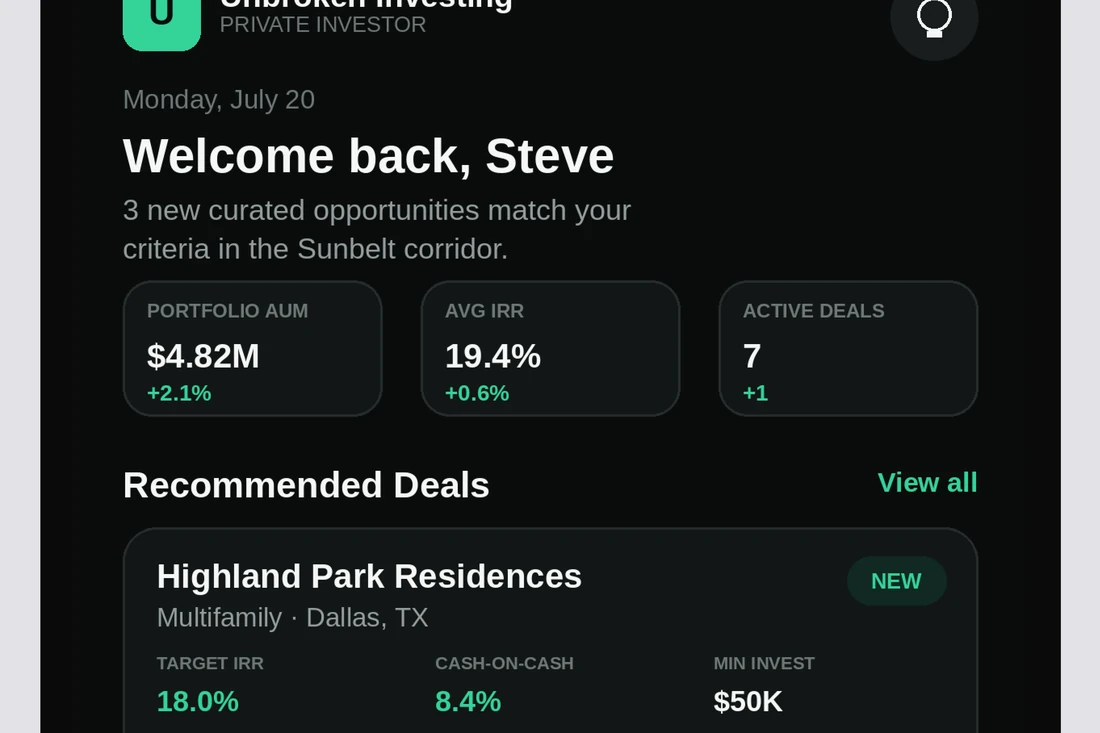Select the $4.82M portfolio value
Screen dimensions: 1100x733
[x=203, y=356]
